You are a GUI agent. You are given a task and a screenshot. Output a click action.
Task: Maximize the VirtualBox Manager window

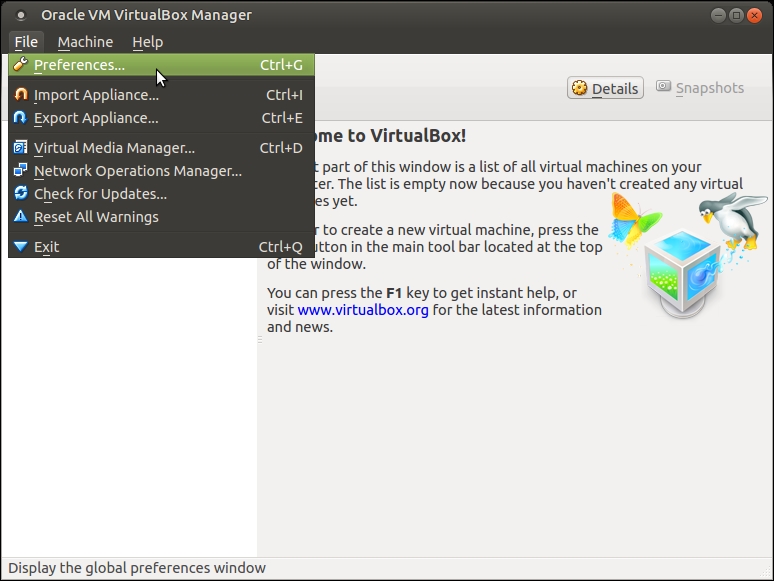(736, 15)
